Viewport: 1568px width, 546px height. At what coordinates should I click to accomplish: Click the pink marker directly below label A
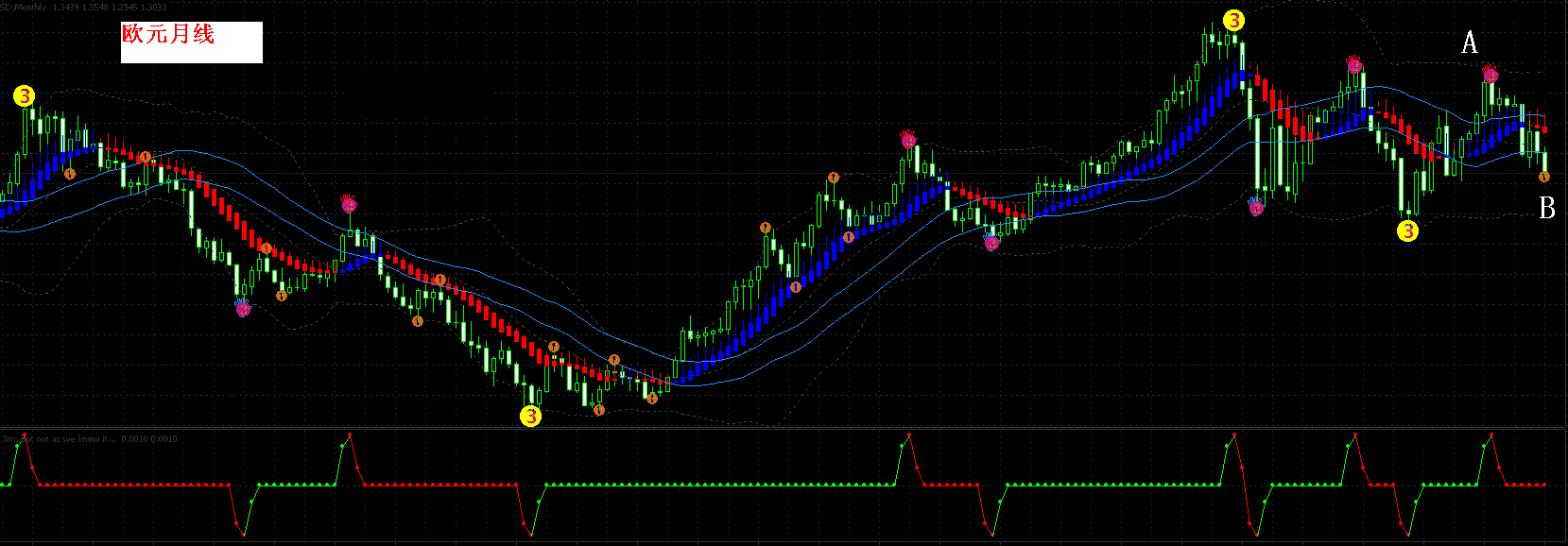(1490, 74)
